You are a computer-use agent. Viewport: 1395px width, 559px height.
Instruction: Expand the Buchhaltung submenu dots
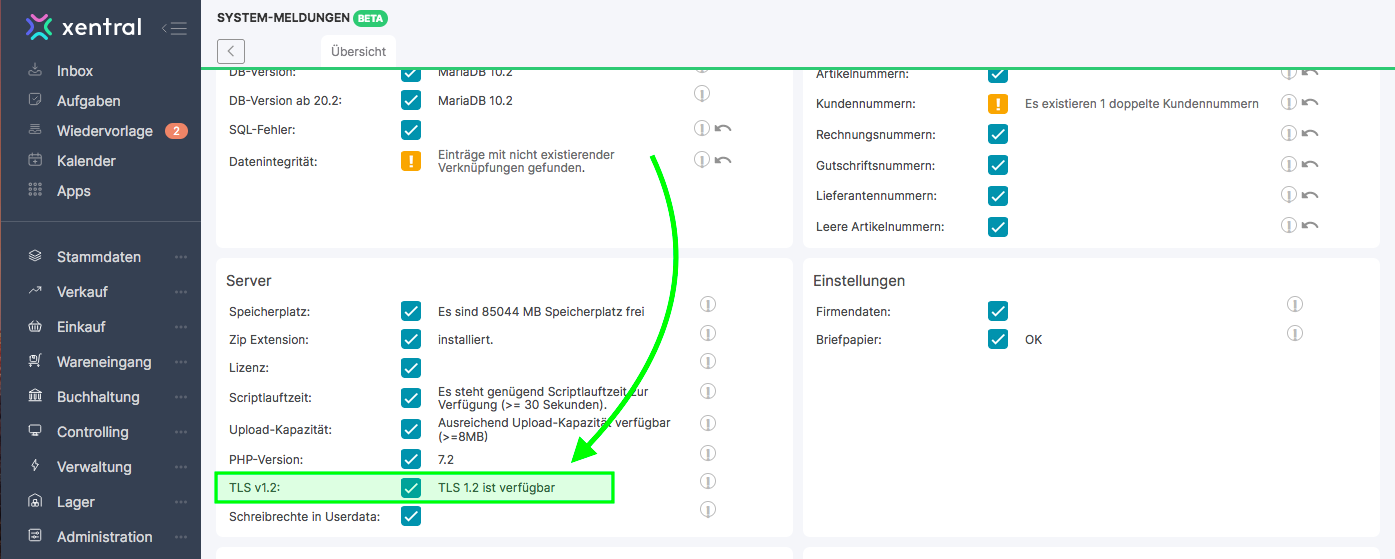(x=181, y=397)
